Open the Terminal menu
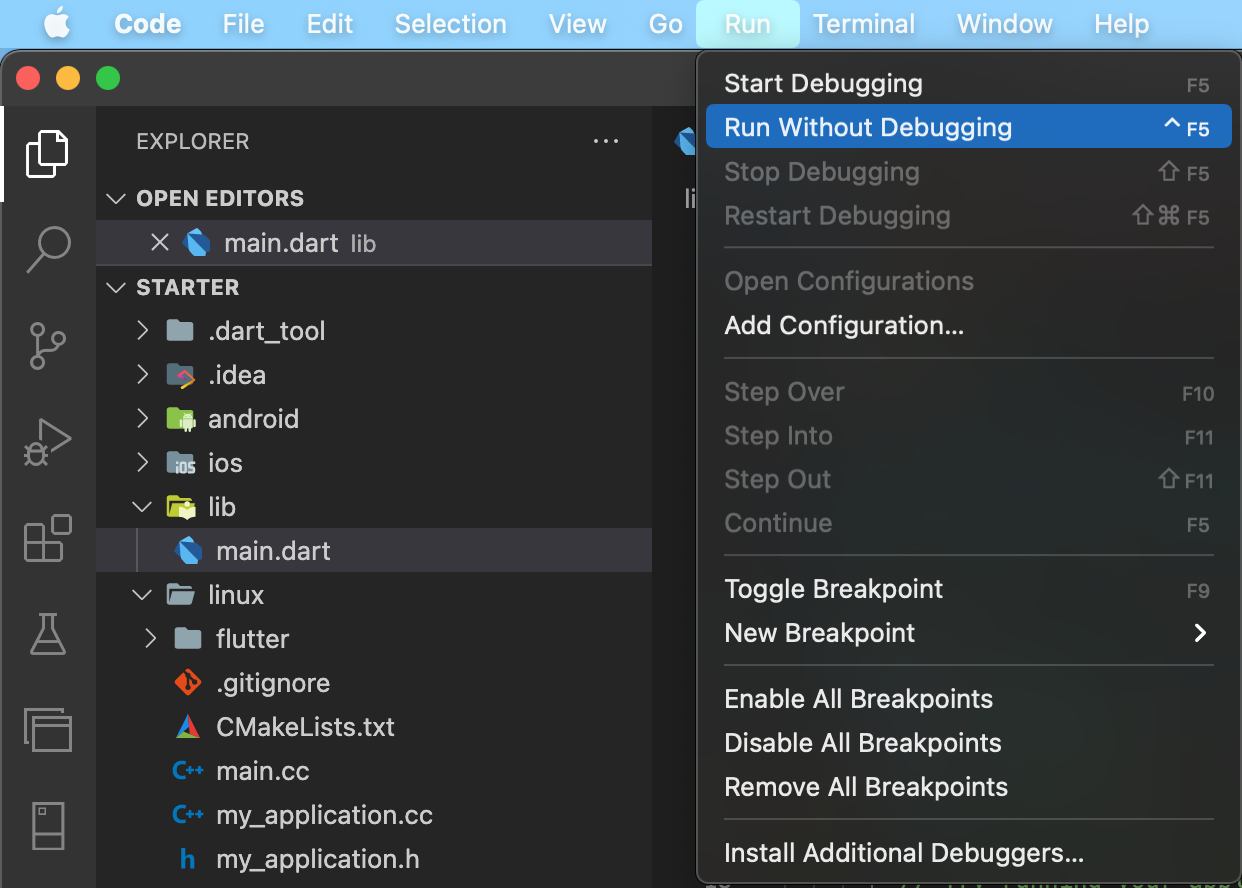Image resolution: width=1242 pixels, height=888 pixels. click(865, 24)
